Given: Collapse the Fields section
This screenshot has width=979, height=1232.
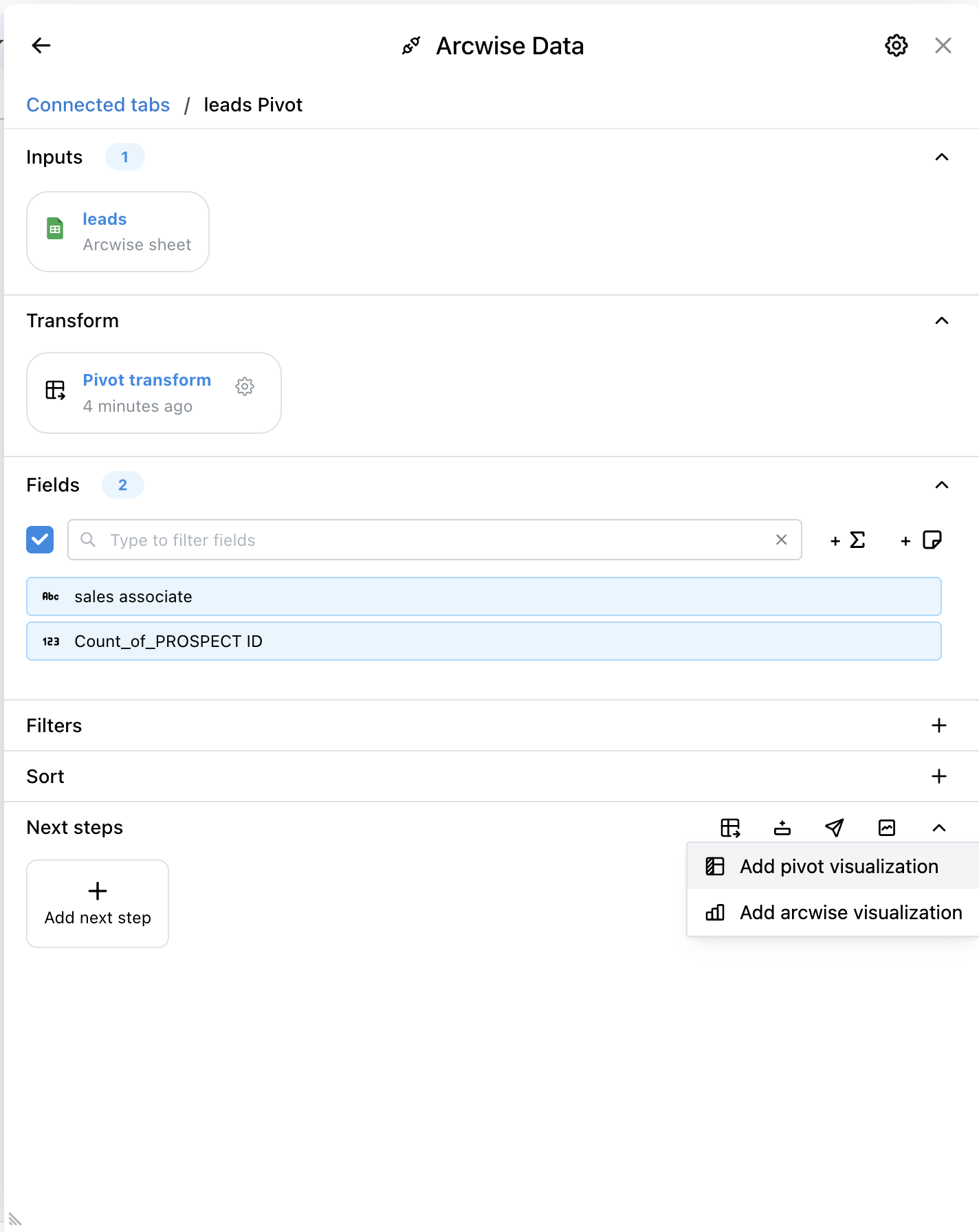Looking at the screenshot, I should 942,485.
